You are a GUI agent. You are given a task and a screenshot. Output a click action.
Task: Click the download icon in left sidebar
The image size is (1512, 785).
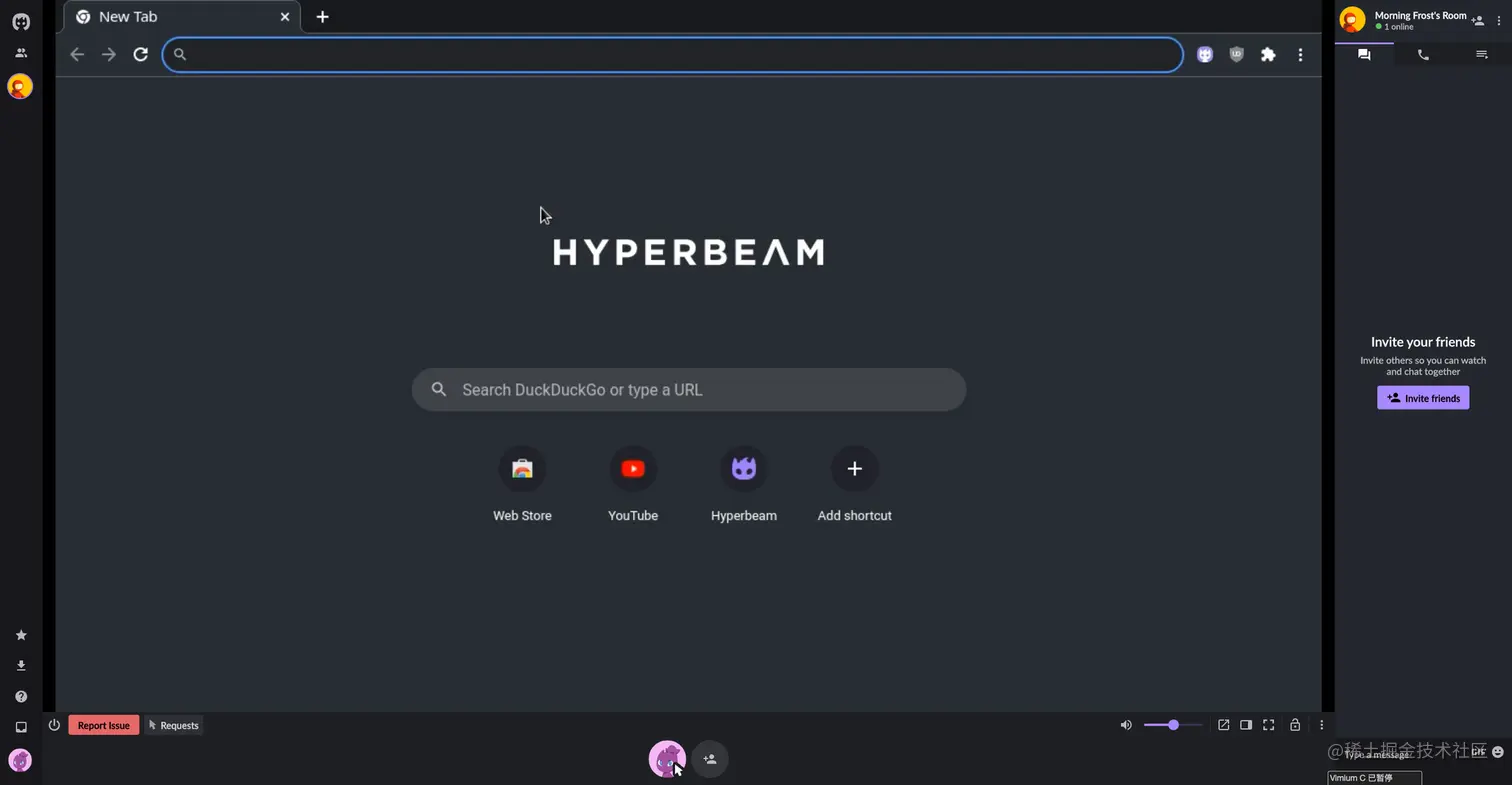click(x=21, y=666)
